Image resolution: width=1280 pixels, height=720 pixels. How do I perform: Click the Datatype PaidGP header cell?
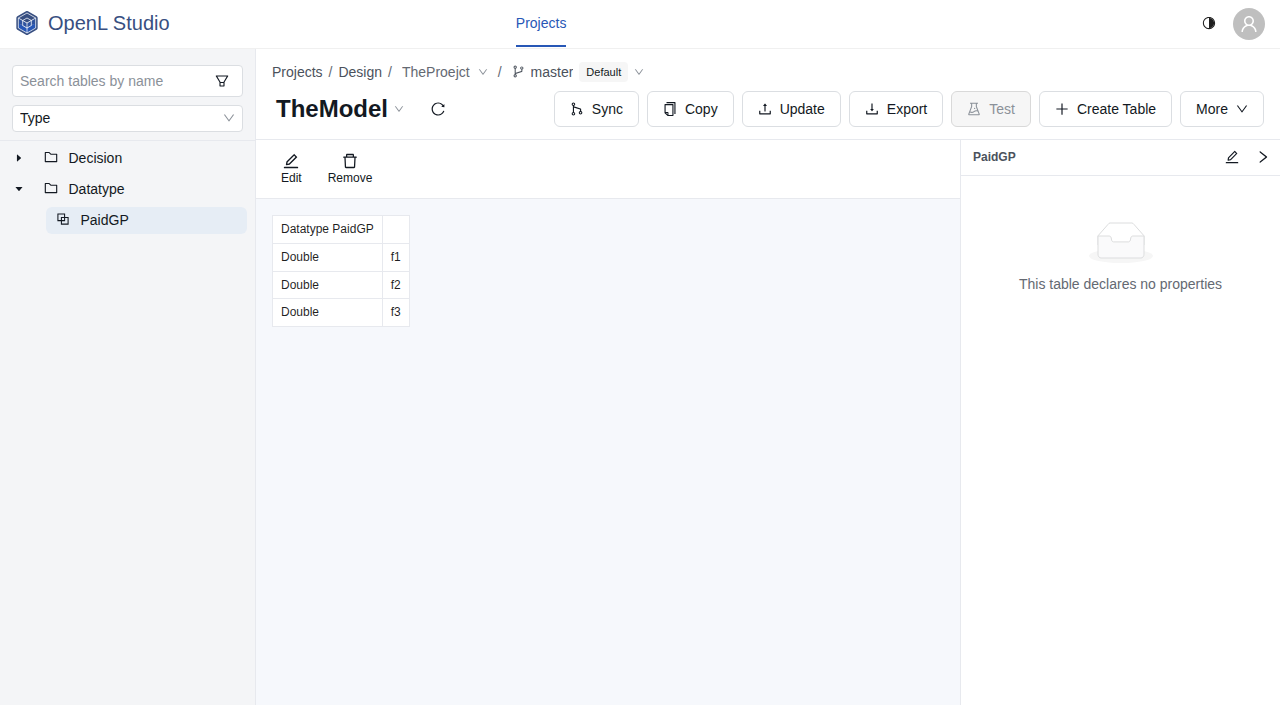click(327, 229)
